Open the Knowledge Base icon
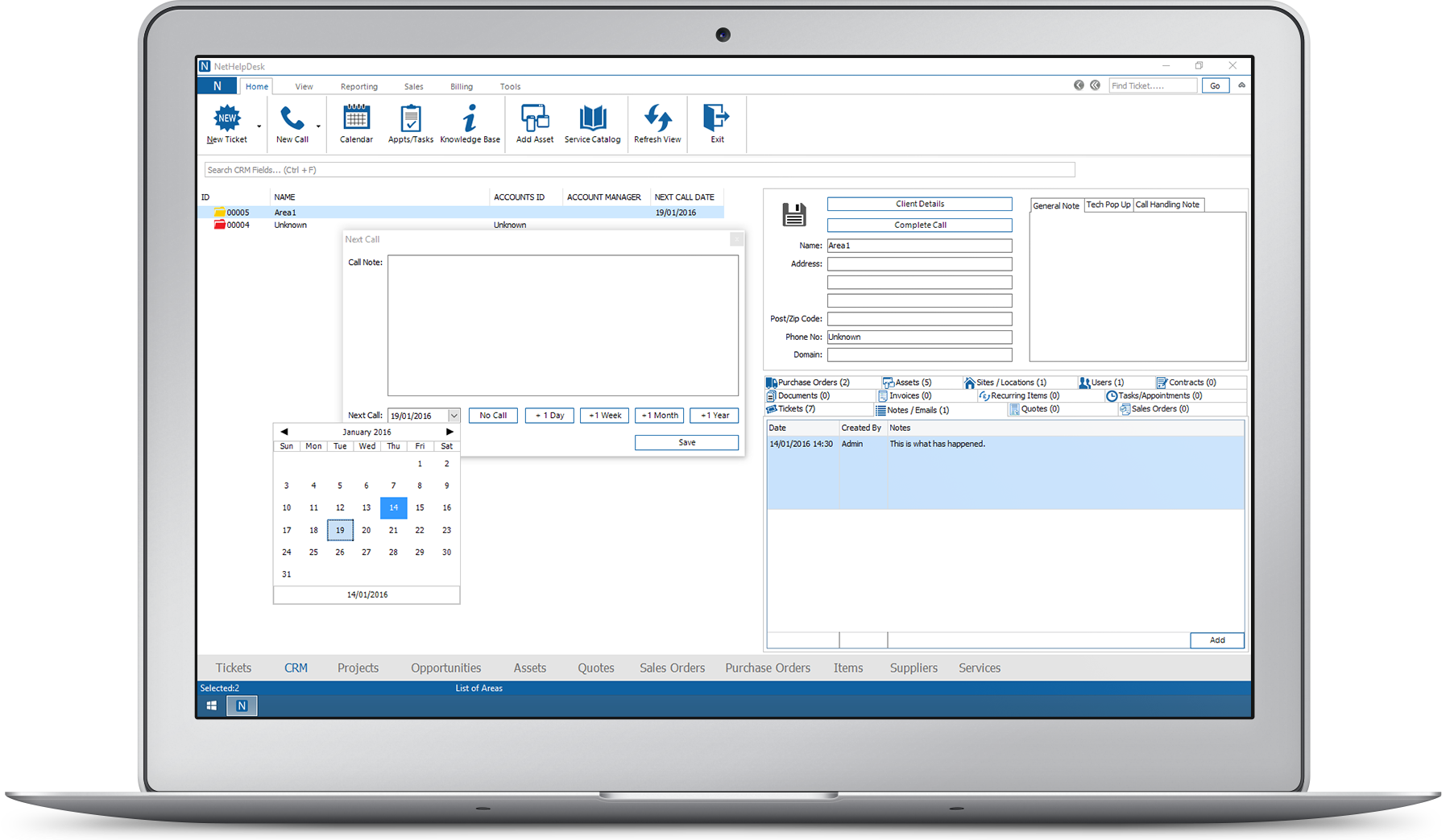This screenshot has height=840, width=1450. pyautogui.click(x=470, y=118)
